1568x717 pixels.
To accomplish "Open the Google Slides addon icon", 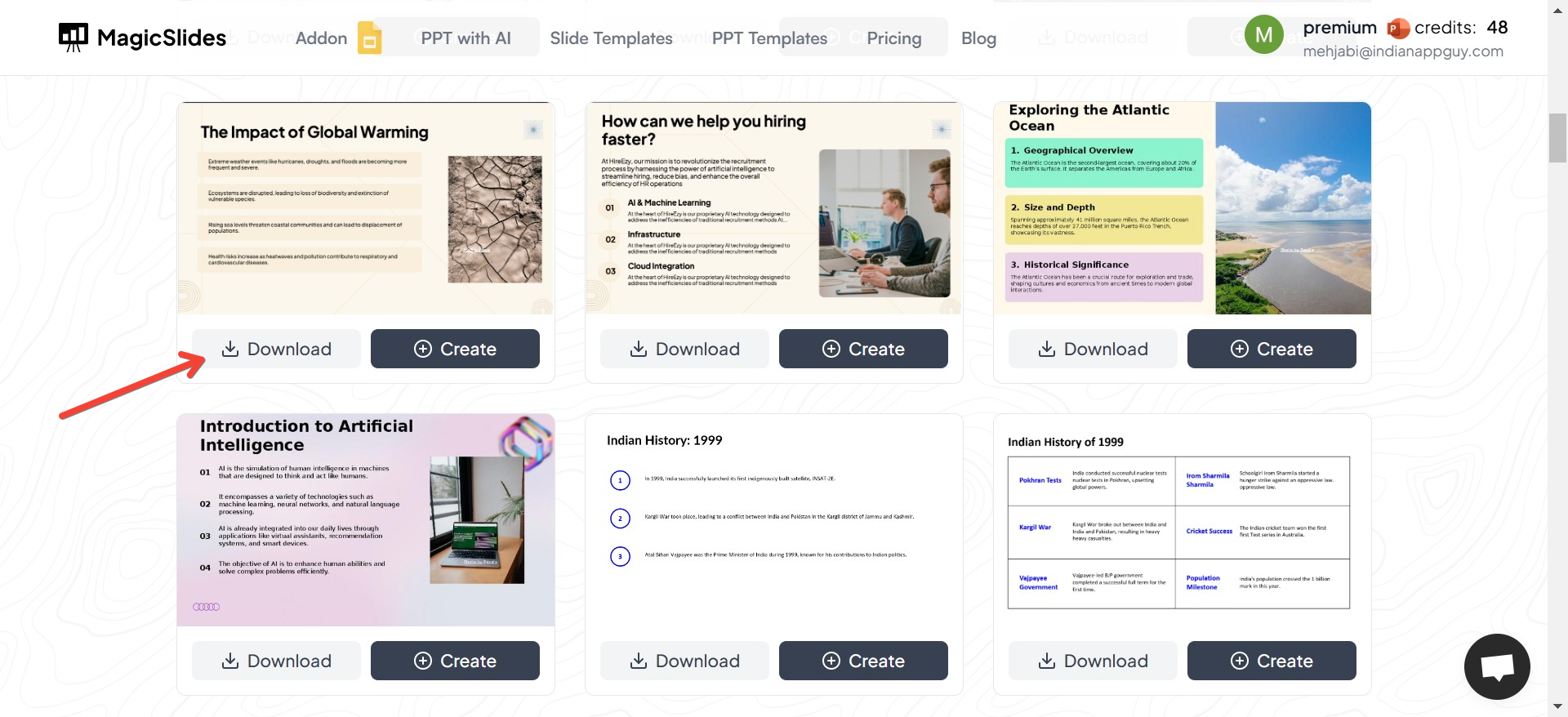I will (x=369, y=38).
